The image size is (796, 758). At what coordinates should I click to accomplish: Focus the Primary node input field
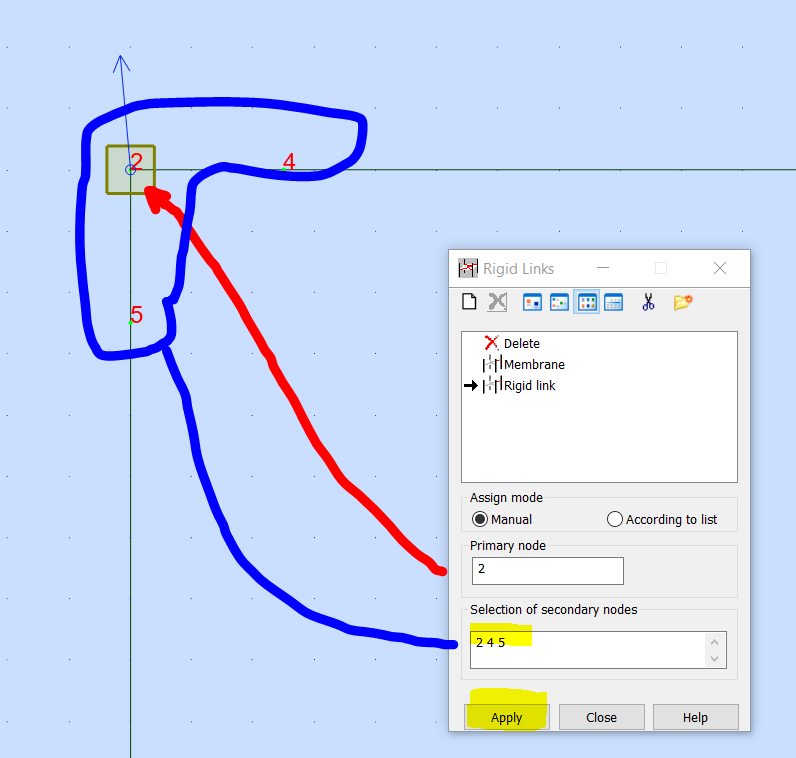coord(547,571)
